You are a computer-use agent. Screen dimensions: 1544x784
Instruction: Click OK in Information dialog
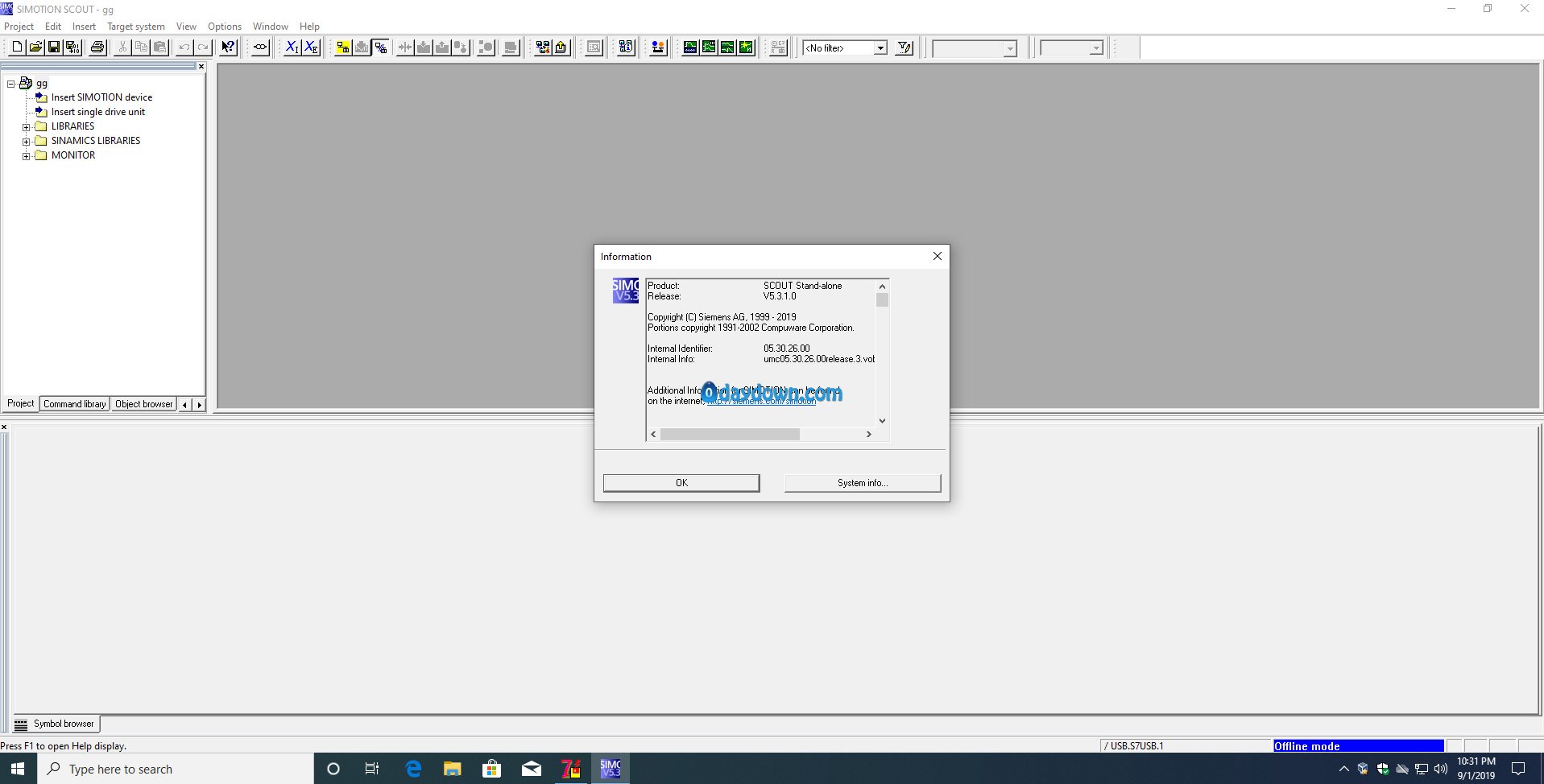pos(681,483)
